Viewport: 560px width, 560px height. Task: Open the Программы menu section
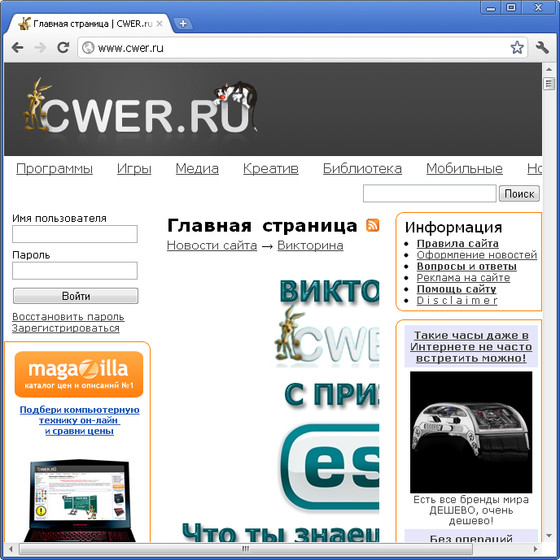[54, 169]
